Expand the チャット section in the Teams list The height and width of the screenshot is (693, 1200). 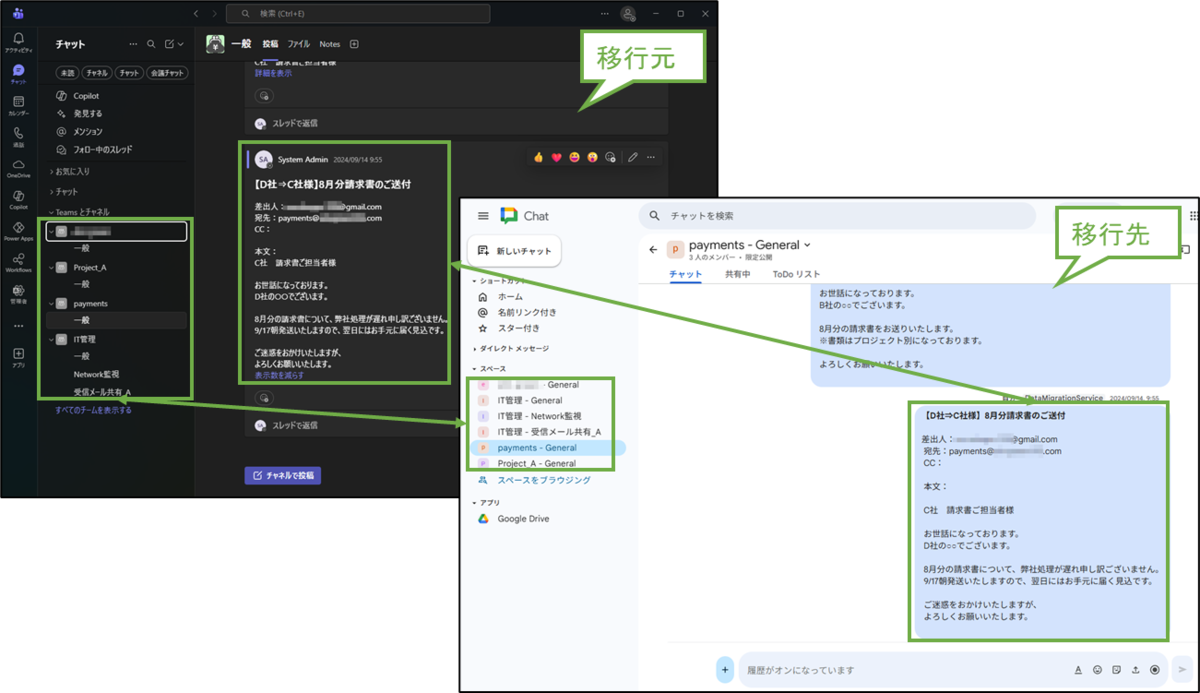point(64,191)
